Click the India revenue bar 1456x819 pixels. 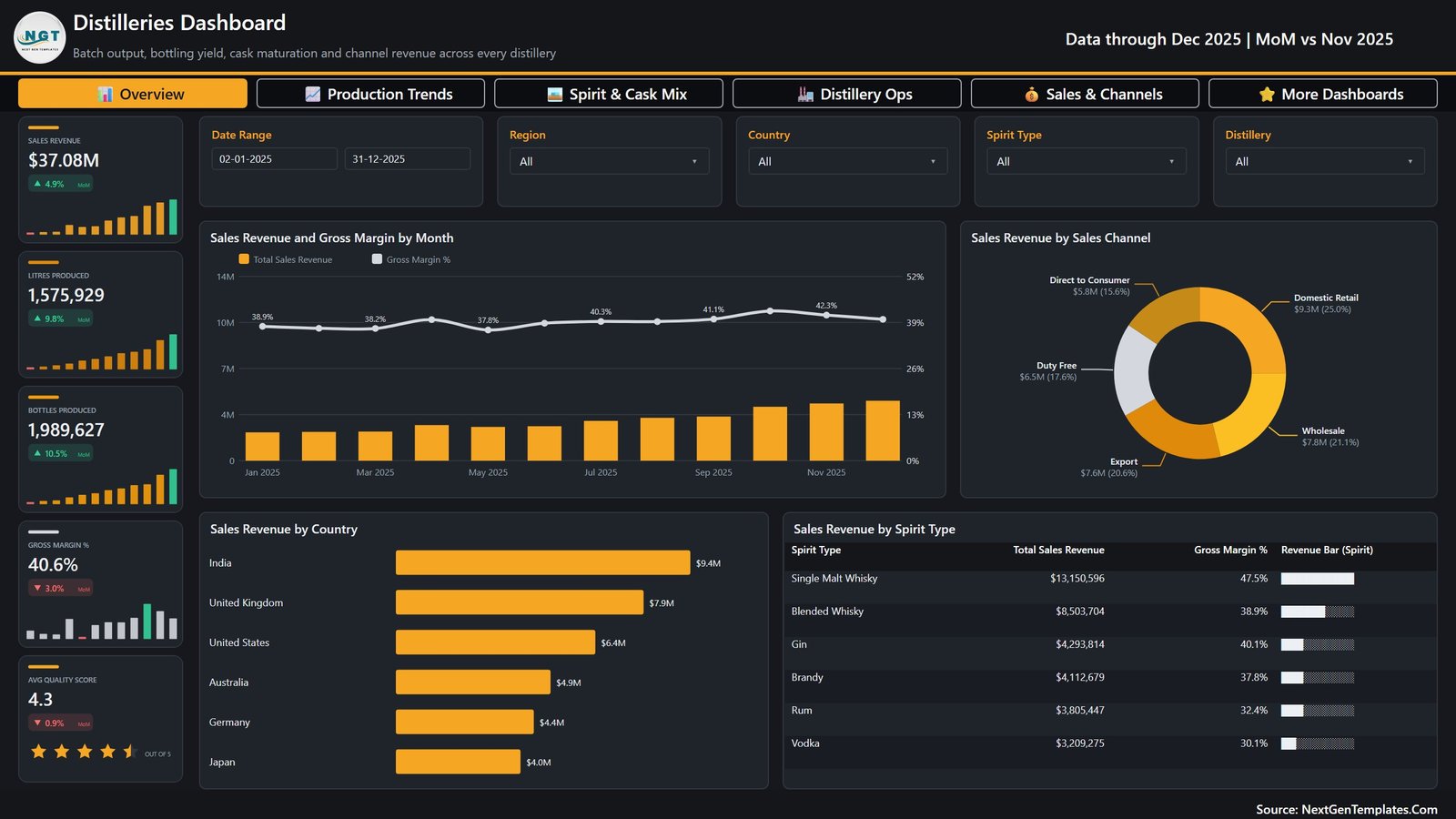[542, 562]
